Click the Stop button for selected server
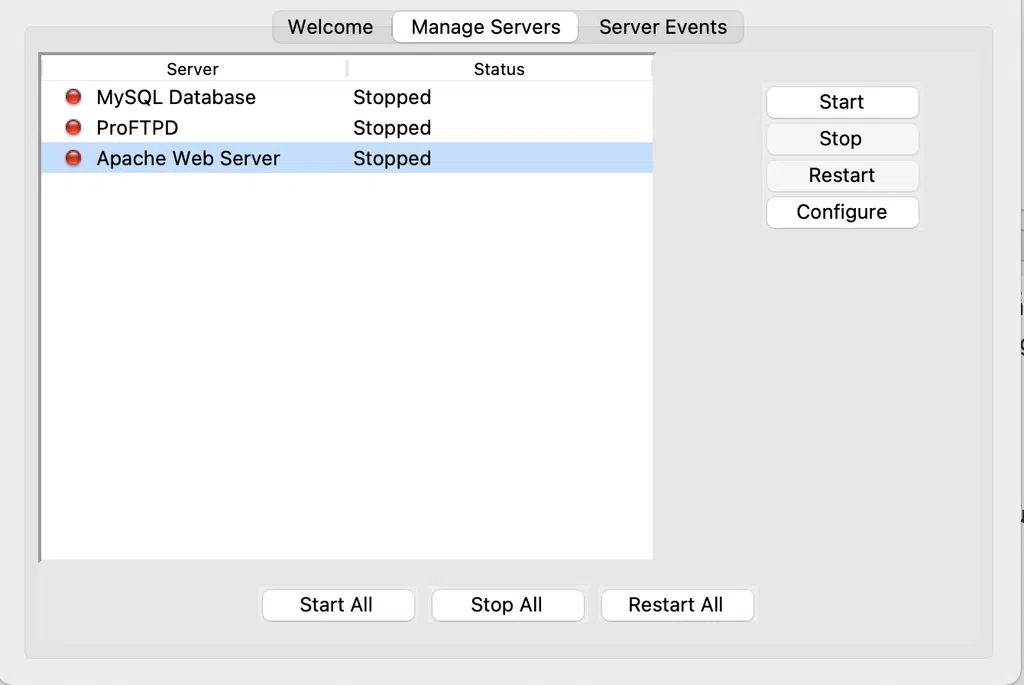This screenshot has height=685, width=1024. tap(842, 138)
